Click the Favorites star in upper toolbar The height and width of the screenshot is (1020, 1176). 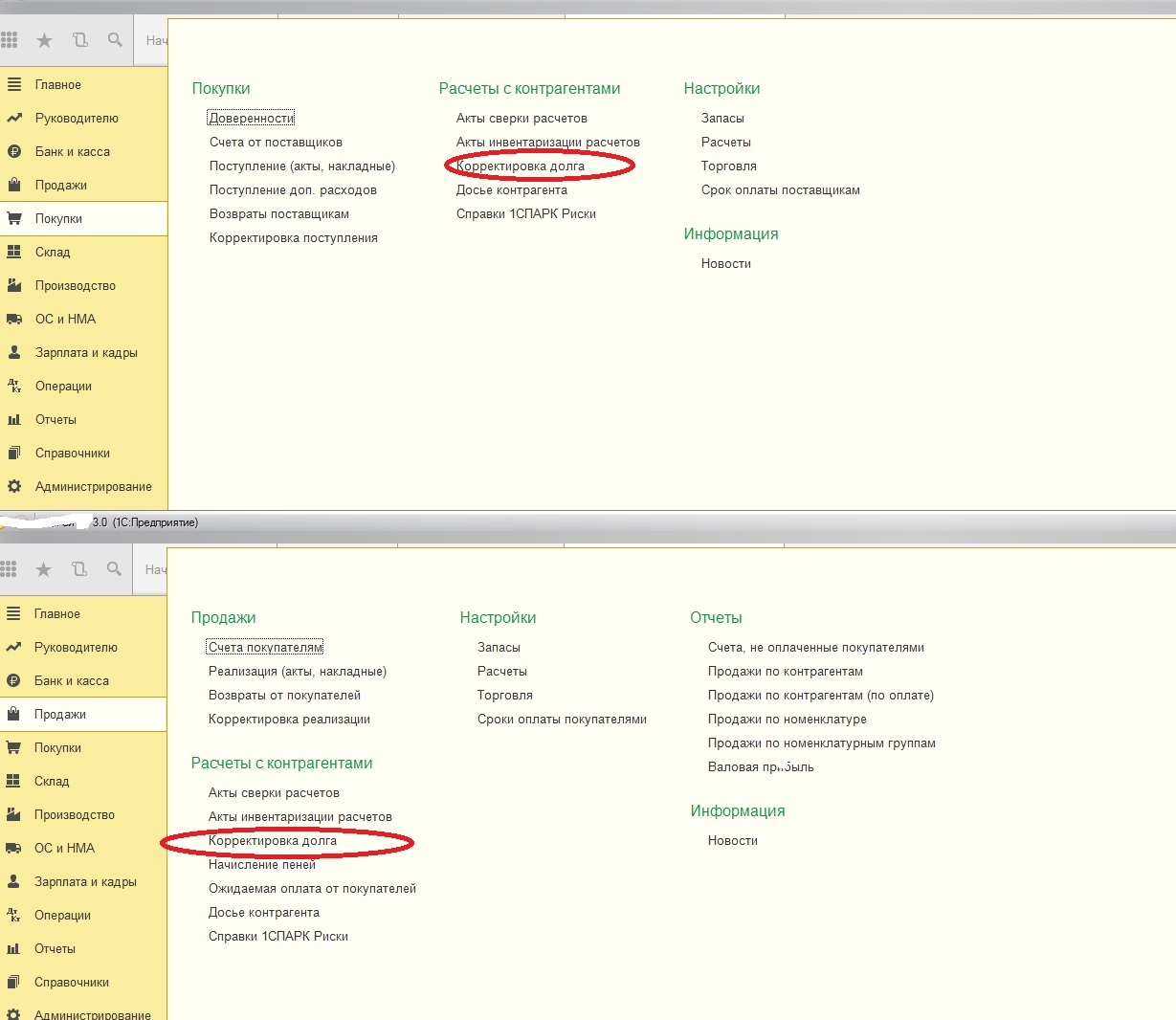[x=44, y=40]
